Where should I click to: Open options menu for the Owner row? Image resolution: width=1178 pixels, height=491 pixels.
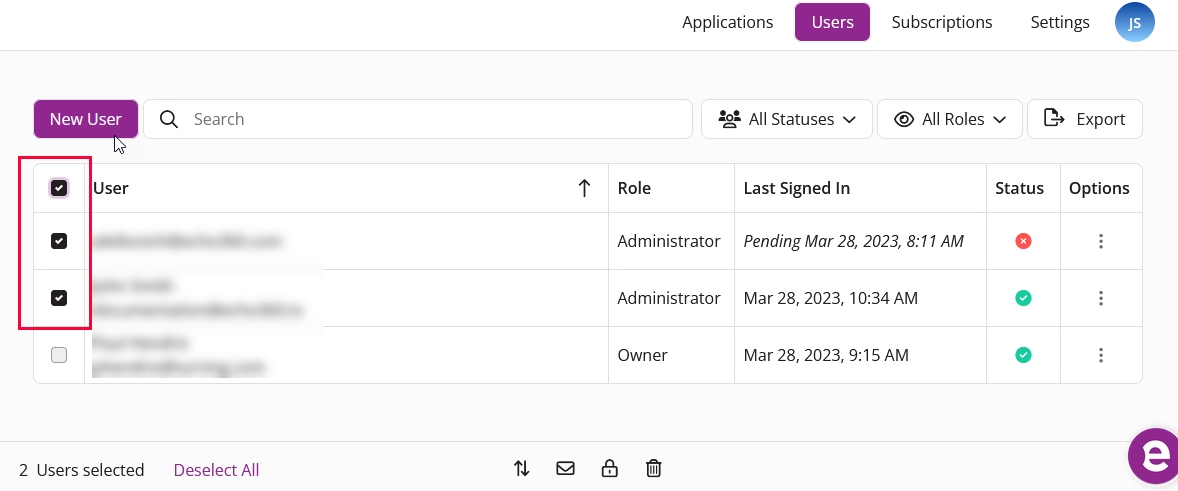pyautogui.click(x=1101, y=355)
